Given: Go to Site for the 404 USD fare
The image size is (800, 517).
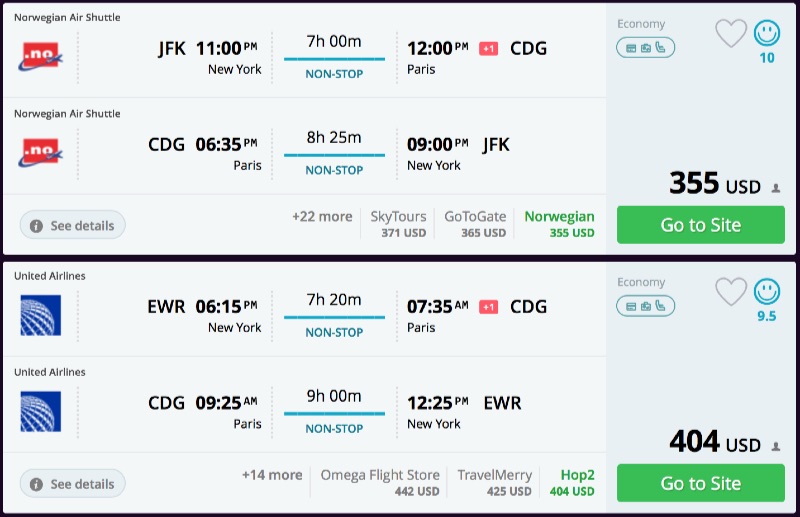Looking at the screenshot, I should (700, 483).
